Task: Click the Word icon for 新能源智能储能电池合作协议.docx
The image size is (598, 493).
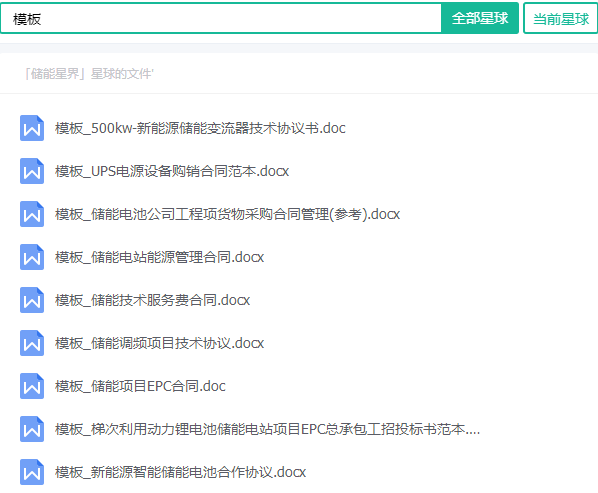Action: click(32, 472)
